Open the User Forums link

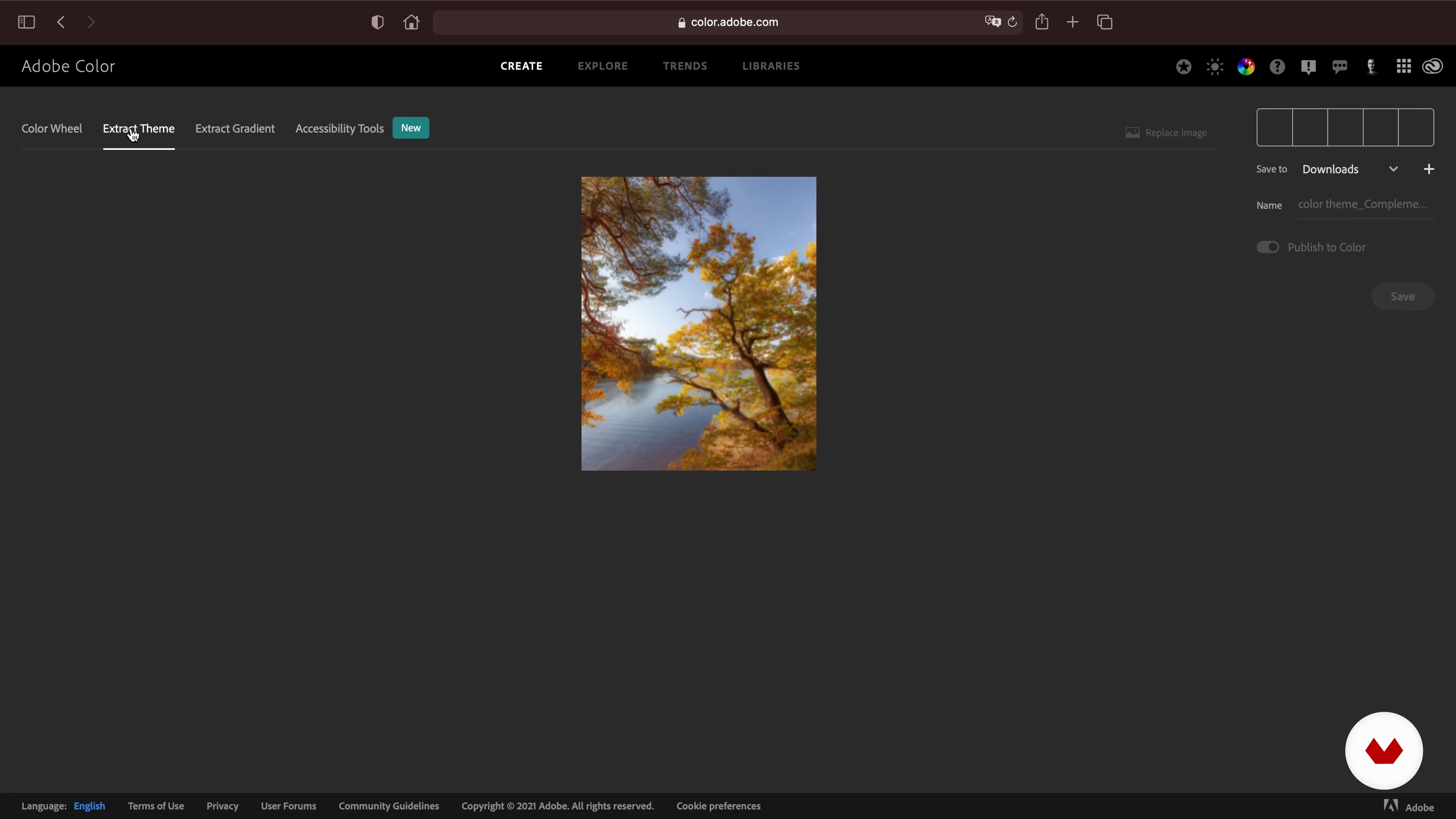pyautogui.click(x=288, y=806)
